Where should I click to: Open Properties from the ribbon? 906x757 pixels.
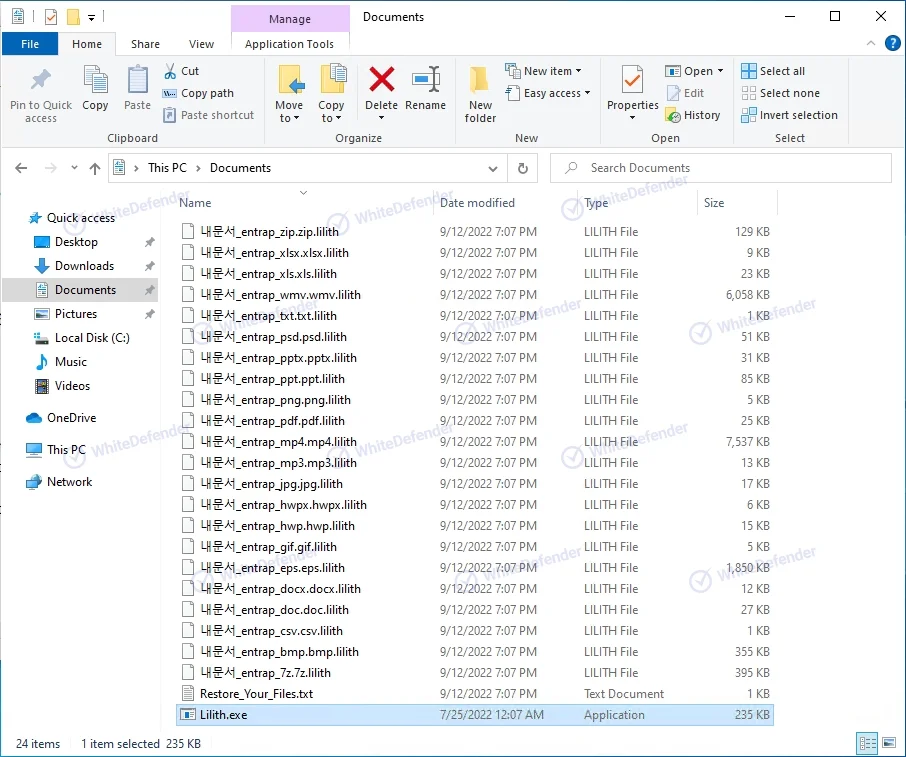click(632, 86)
